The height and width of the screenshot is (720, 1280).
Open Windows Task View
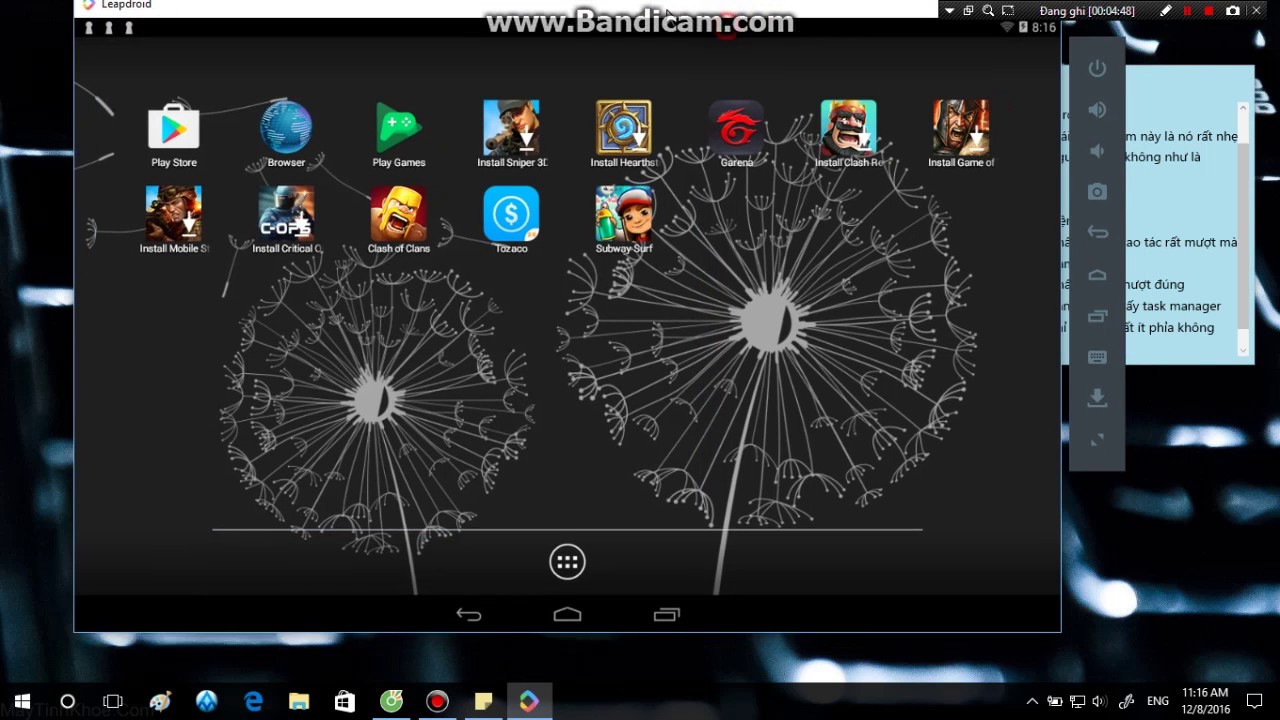click(113, 701)
